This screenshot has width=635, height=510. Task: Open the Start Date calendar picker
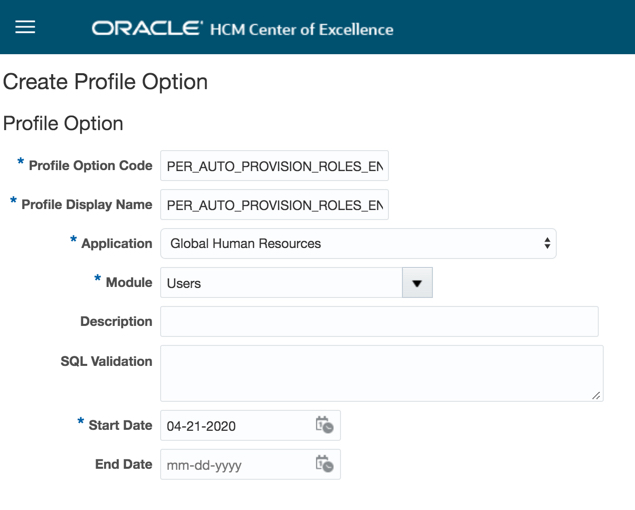click(x=324, y=425)
